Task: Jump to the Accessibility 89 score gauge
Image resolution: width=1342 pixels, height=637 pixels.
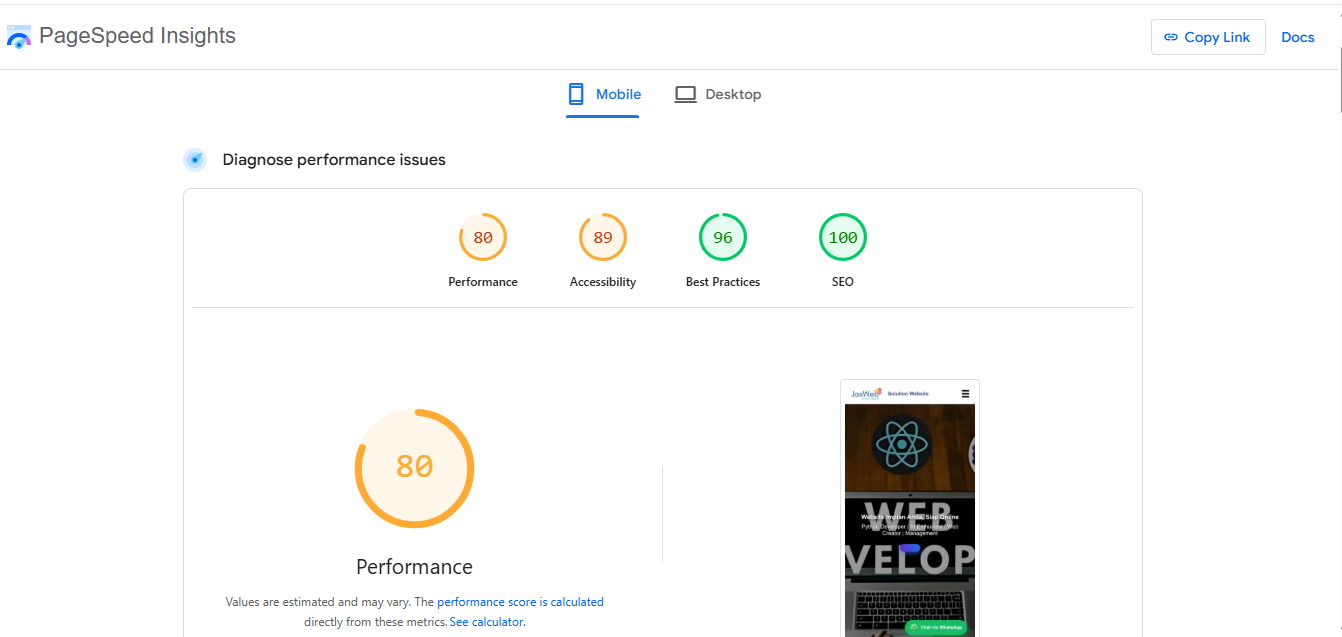Action: click(603, 238)
